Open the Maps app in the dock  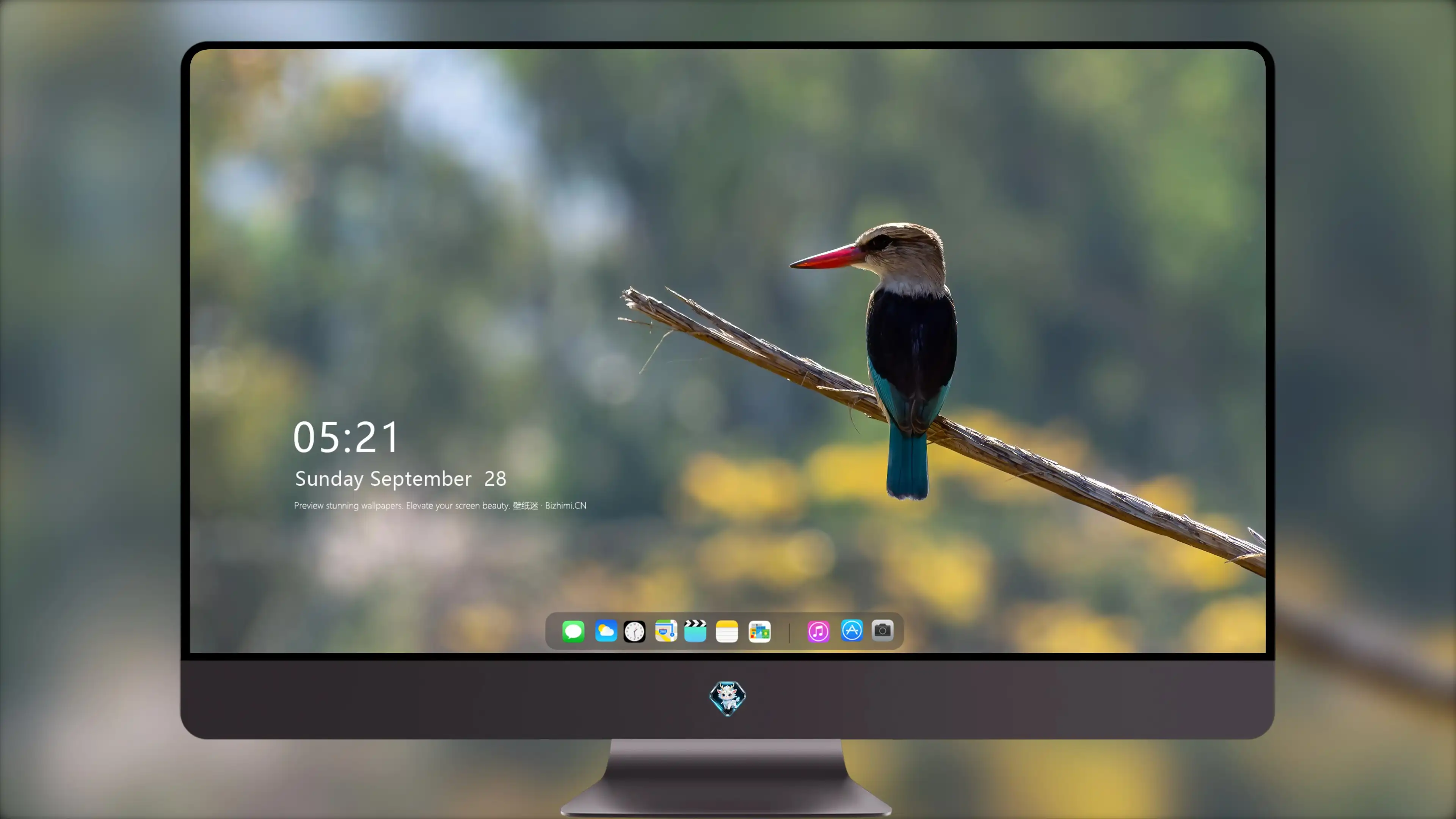tap(666, 631)
